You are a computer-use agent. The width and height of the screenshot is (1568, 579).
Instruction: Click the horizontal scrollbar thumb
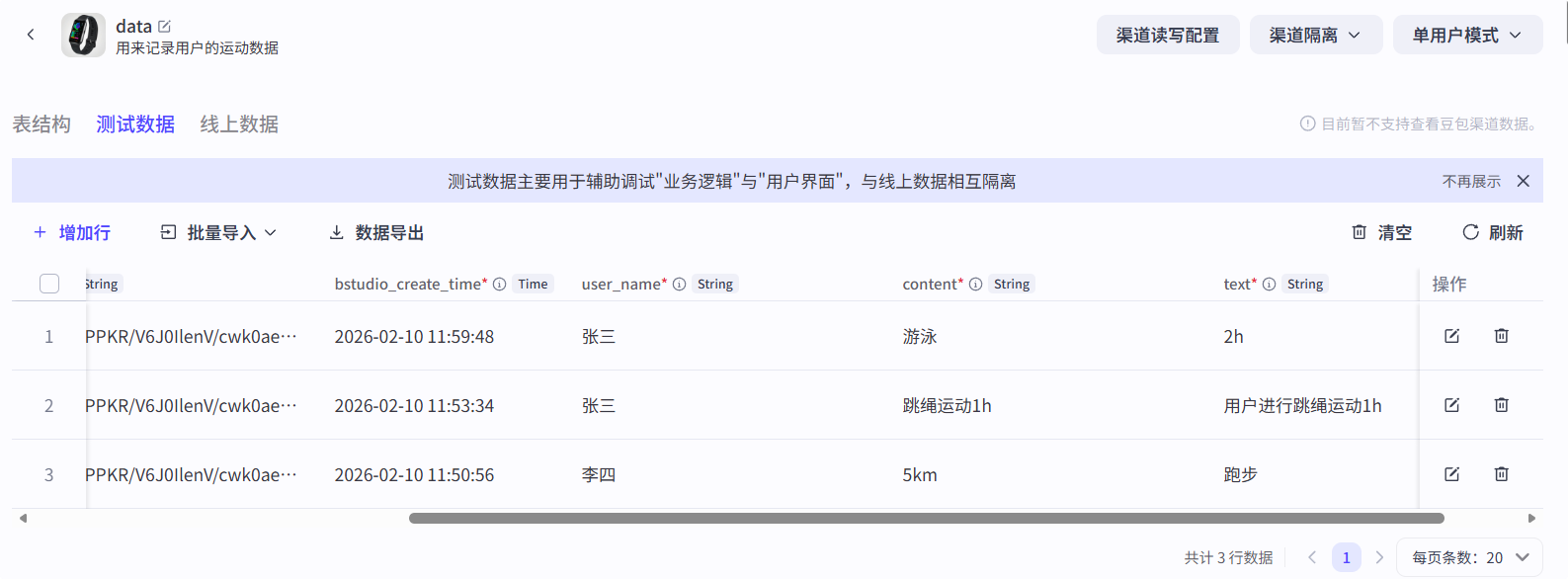[927, 518]
